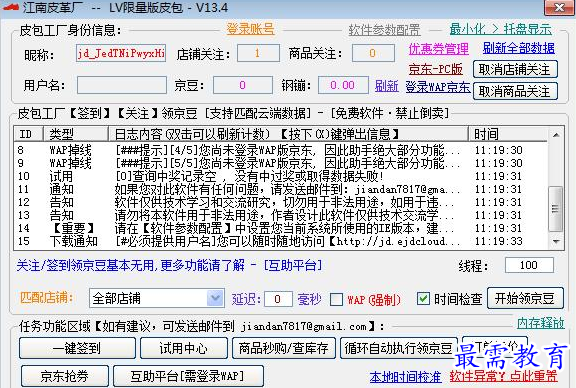Select log row 14 【重要】
Image resolution: width=576 pixels, height=388 pixels.
click(281, 228)
